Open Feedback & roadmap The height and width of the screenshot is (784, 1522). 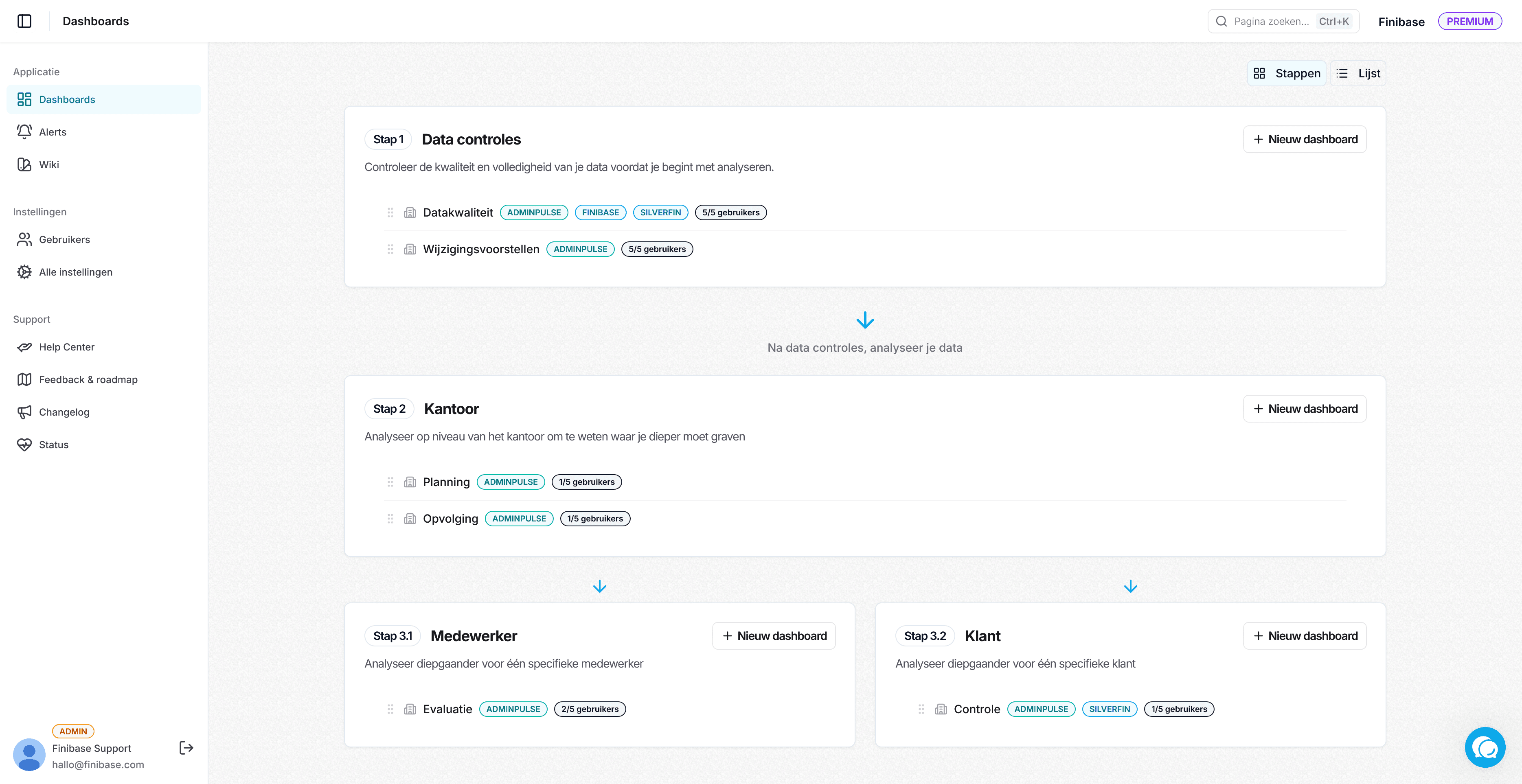pos(103,379)
